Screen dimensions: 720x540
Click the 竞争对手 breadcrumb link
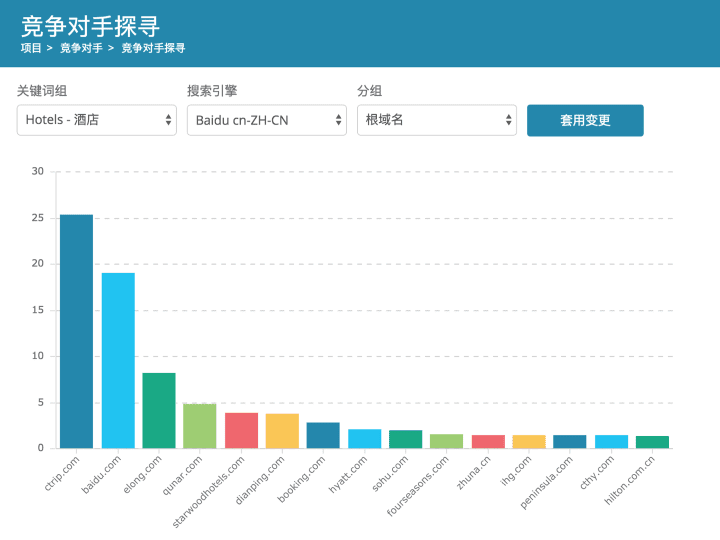[x=81, y=48]
